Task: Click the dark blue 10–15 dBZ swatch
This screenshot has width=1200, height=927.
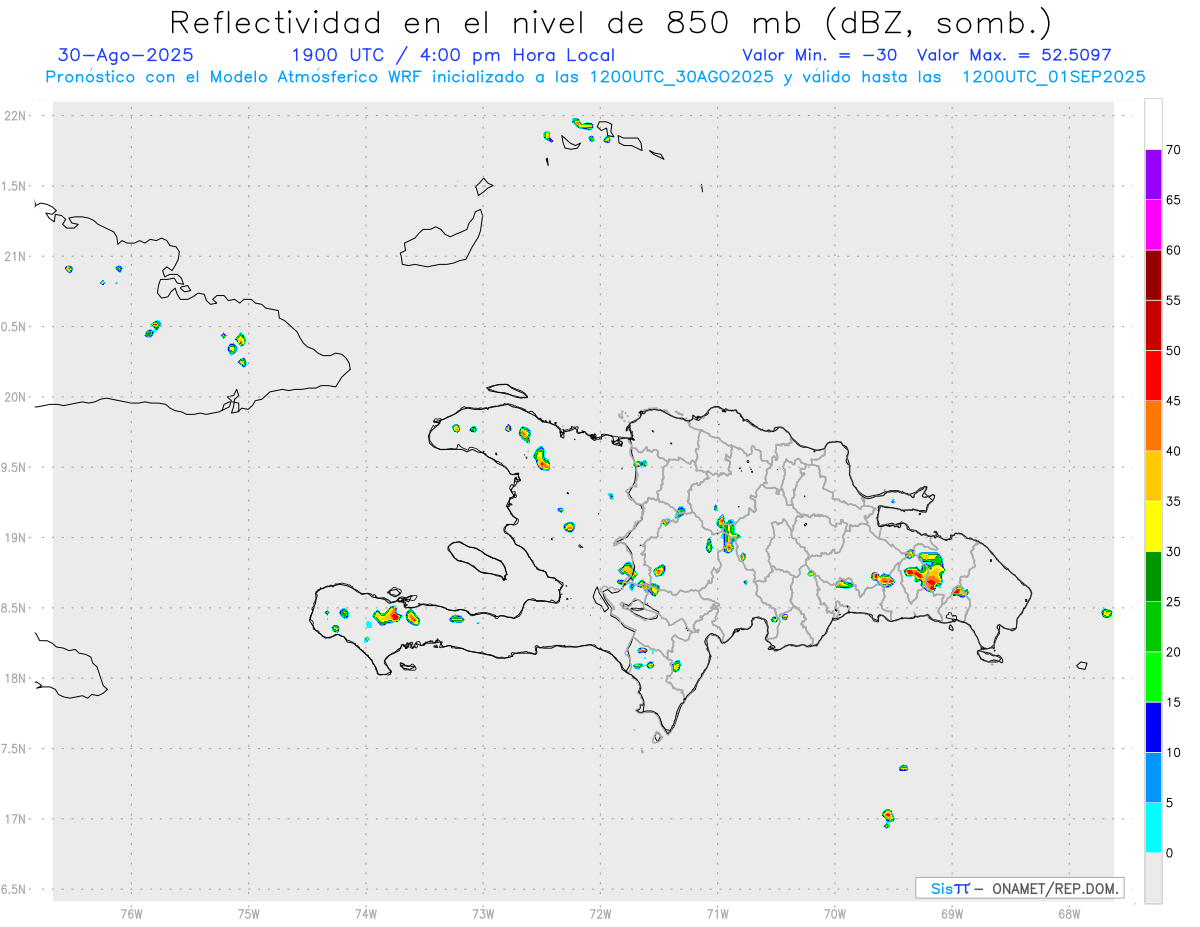Action: click(1153, 727)
